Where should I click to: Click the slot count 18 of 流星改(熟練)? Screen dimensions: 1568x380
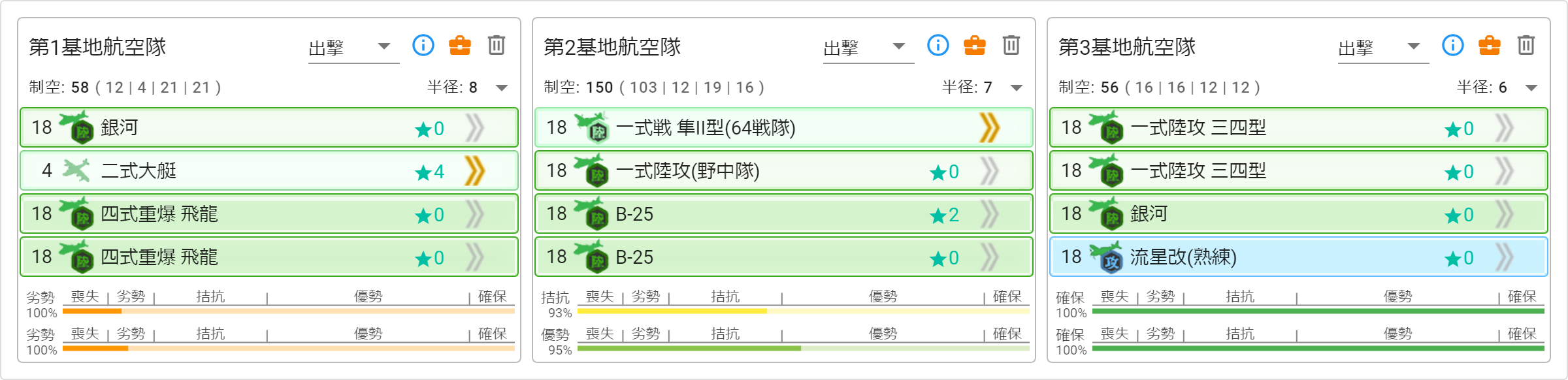click(1071, 257)
